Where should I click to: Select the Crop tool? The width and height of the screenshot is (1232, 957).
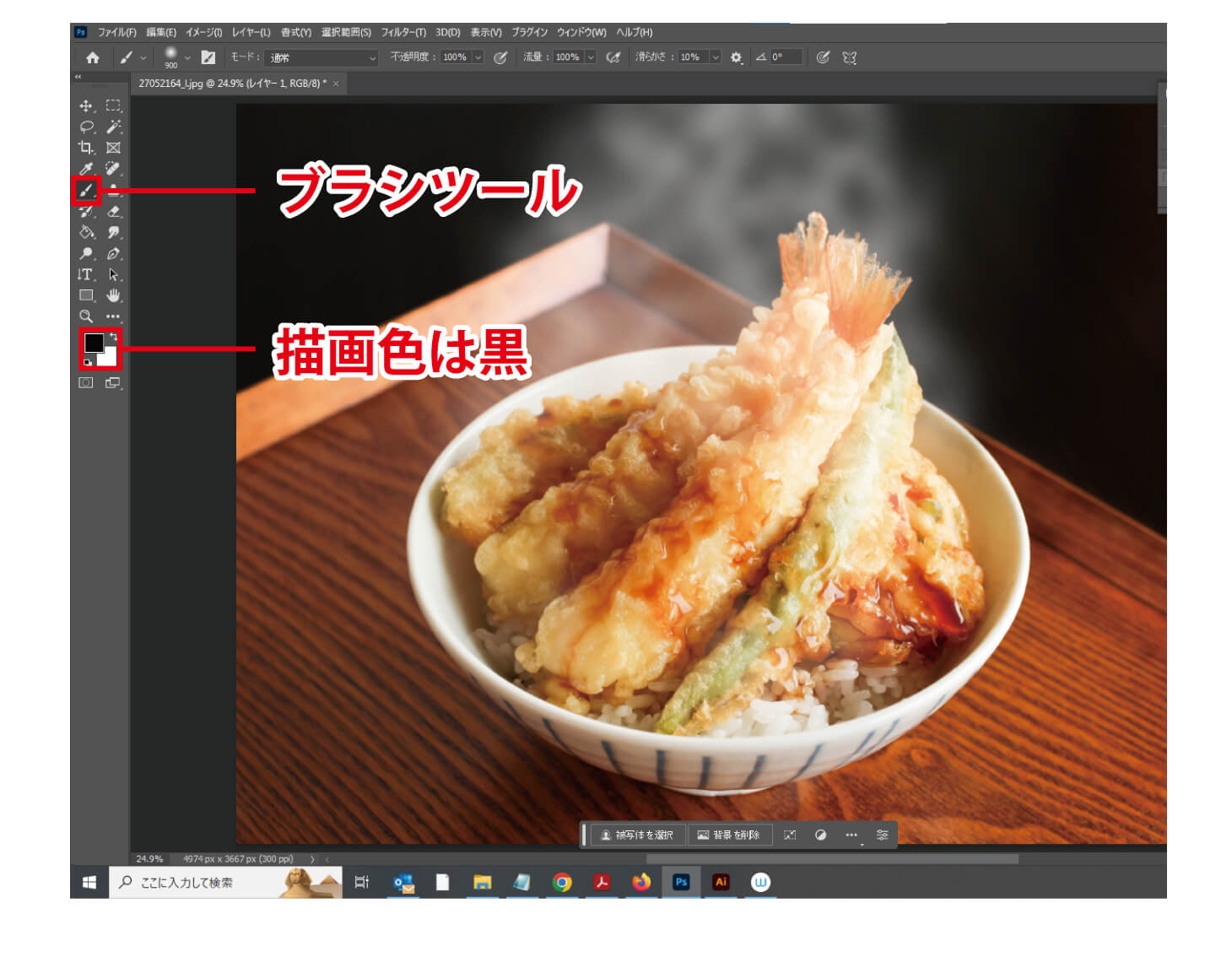click(x=86, y=148)
